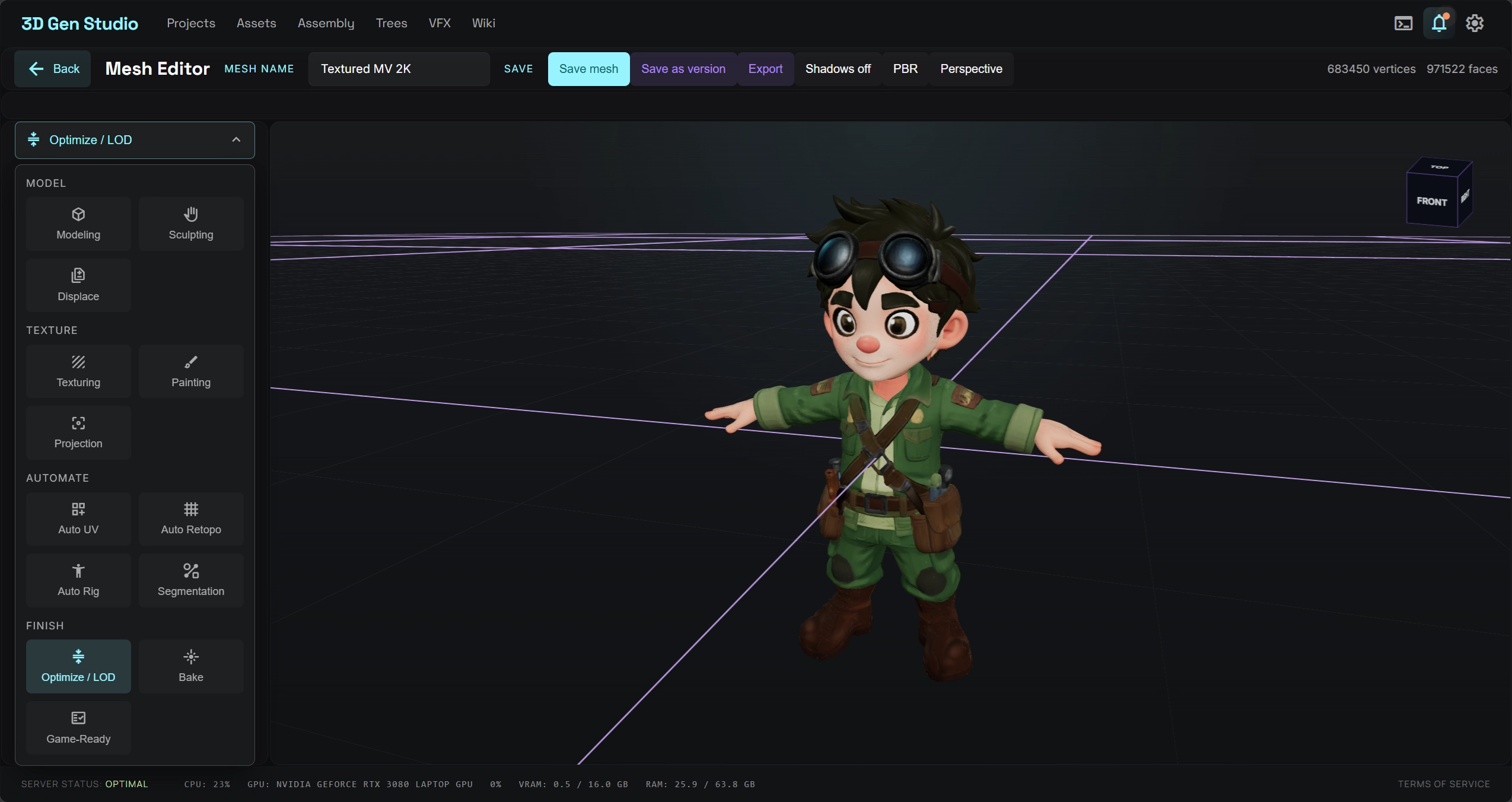Open the Segmentation tool
The height and width of the screenshot is (802, 1512).
tap(191, 580)
